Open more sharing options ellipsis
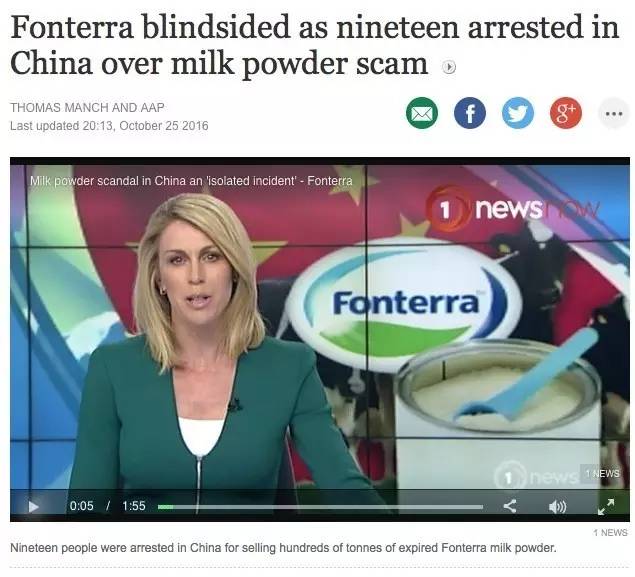Image resolution: width=635 pixels, height=577 pixels. [x=614, y=113]
